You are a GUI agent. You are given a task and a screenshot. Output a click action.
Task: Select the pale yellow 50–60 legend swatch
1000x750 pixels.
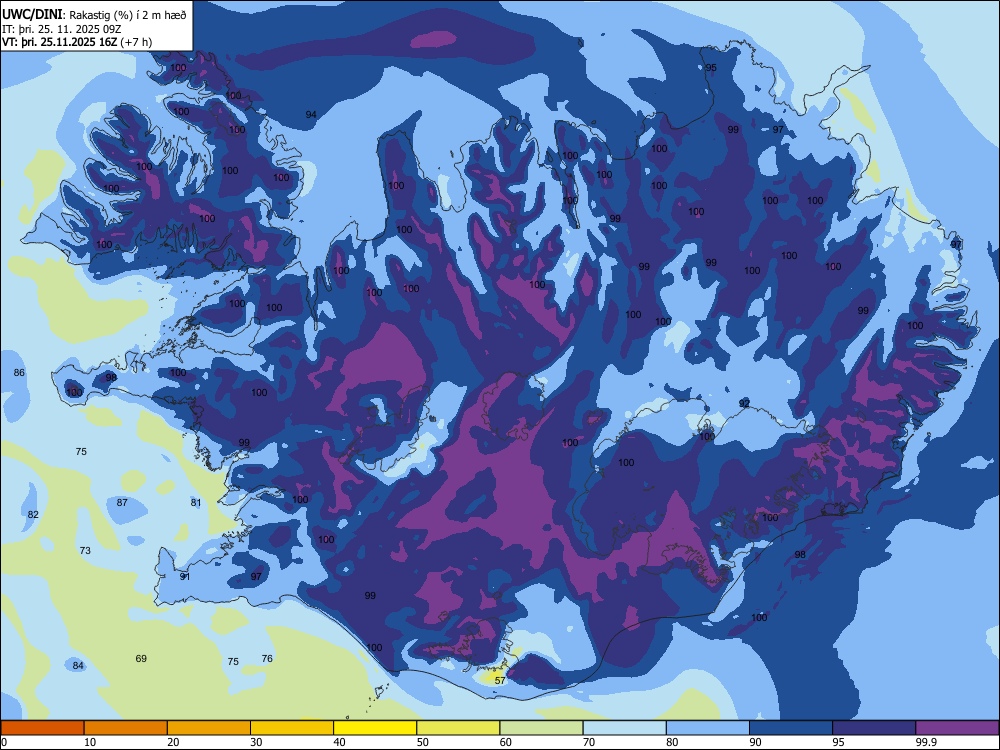[458, 728]
